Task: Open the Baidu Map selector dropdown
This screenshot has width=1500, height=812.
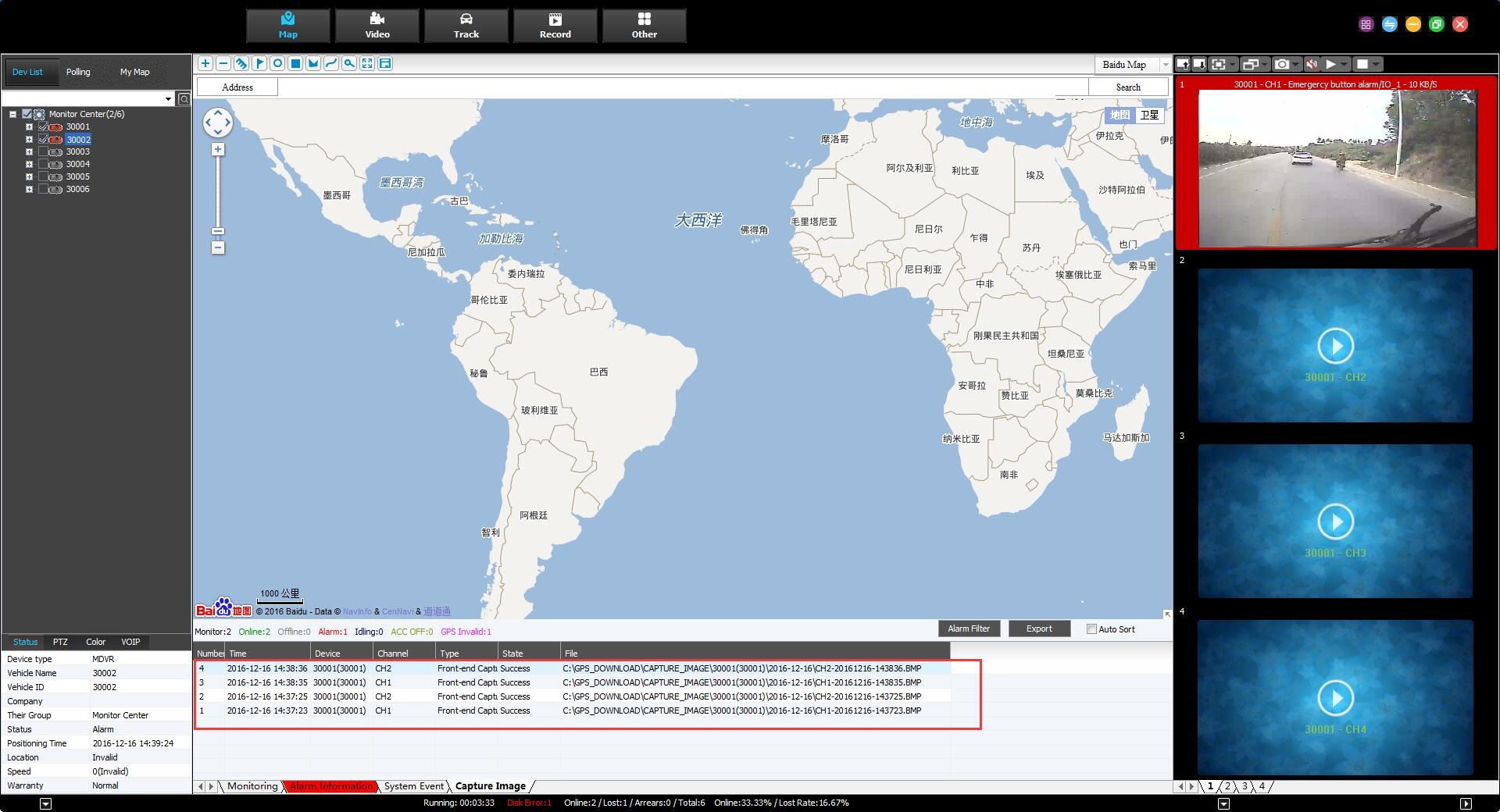Action: [x=1165, y=64]
